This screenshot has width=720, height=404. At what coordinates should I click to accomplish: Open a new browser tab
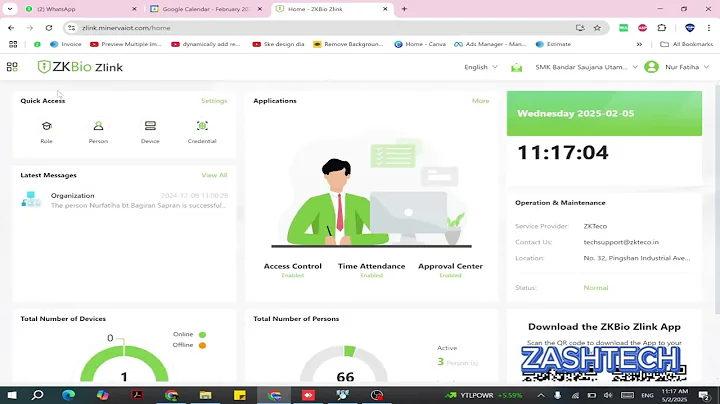click(404, 9)
